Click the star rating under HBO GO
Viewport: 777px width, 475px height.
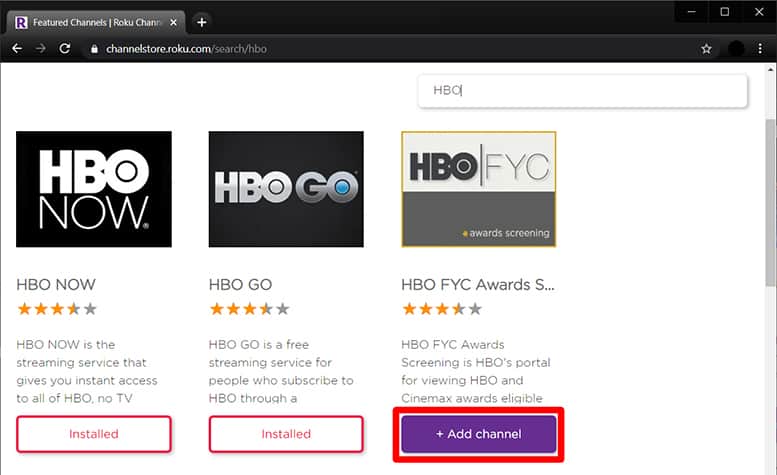[249, 309]
